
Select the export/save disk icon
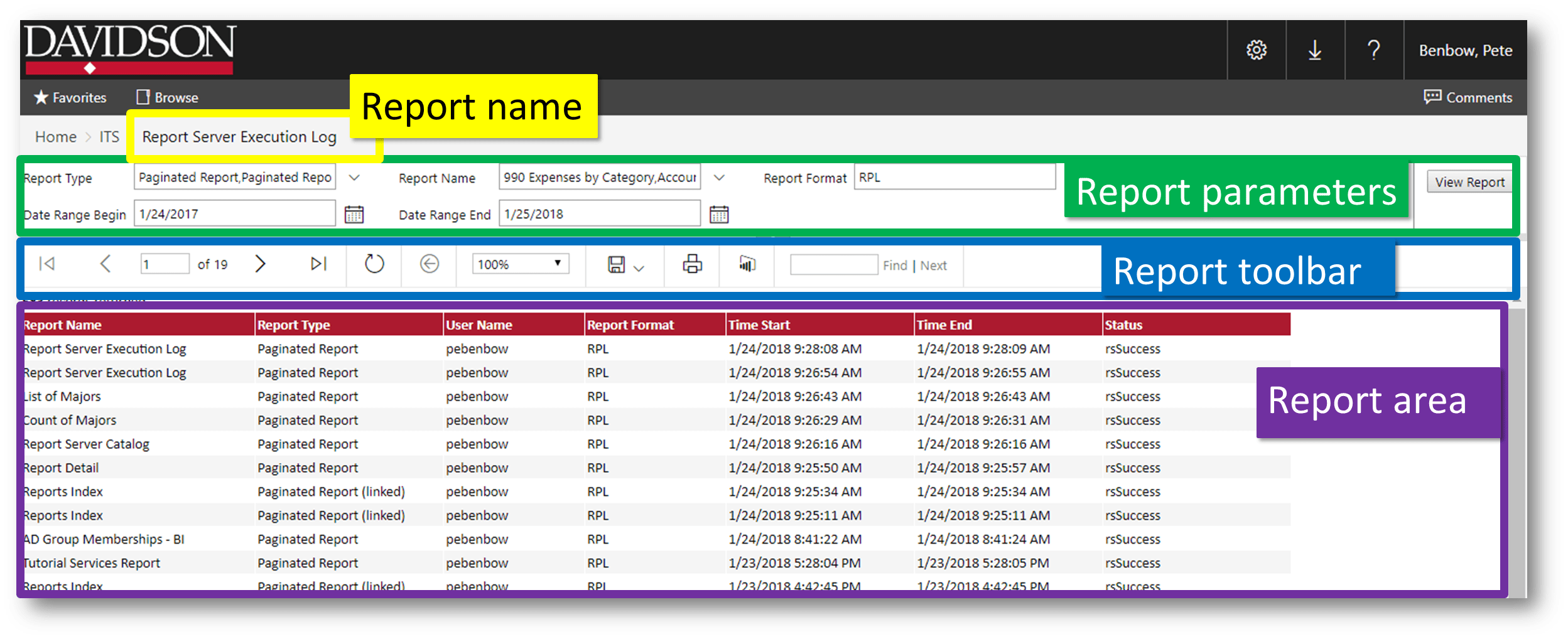(617, 264)
